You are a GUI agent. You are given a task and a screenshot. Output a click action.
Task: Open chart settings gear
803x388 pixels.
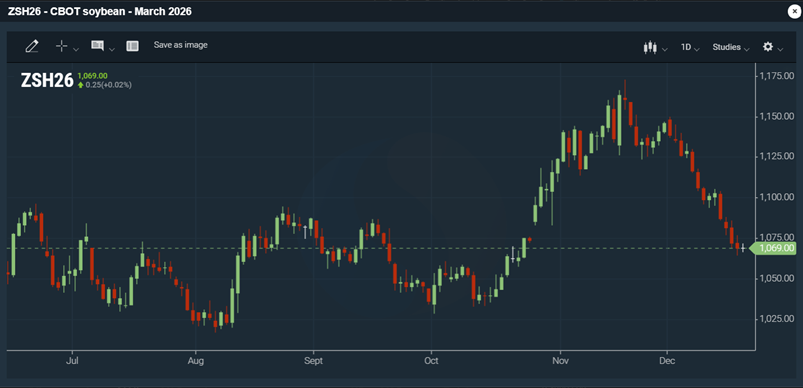tap(768, 47)
